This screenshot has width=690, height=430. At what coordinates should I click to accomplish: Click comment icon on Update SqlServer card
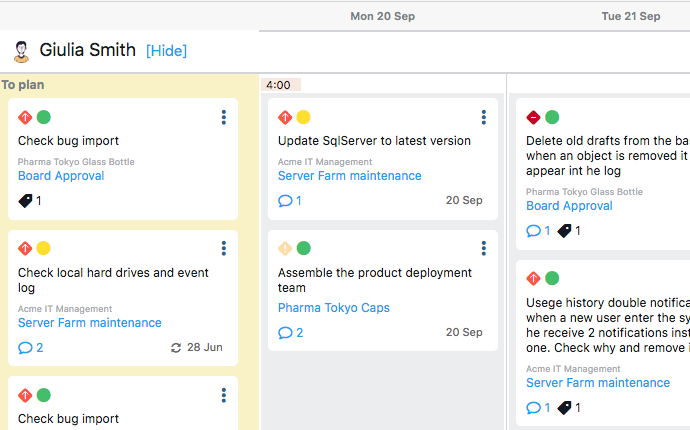285,201
